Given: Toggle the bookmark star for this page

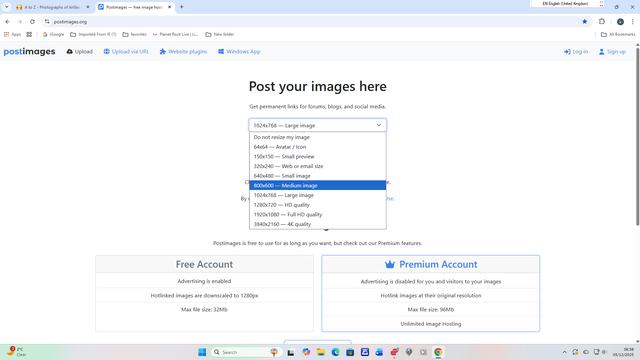Looking at the screenshot, I should [x=584, y=22].
